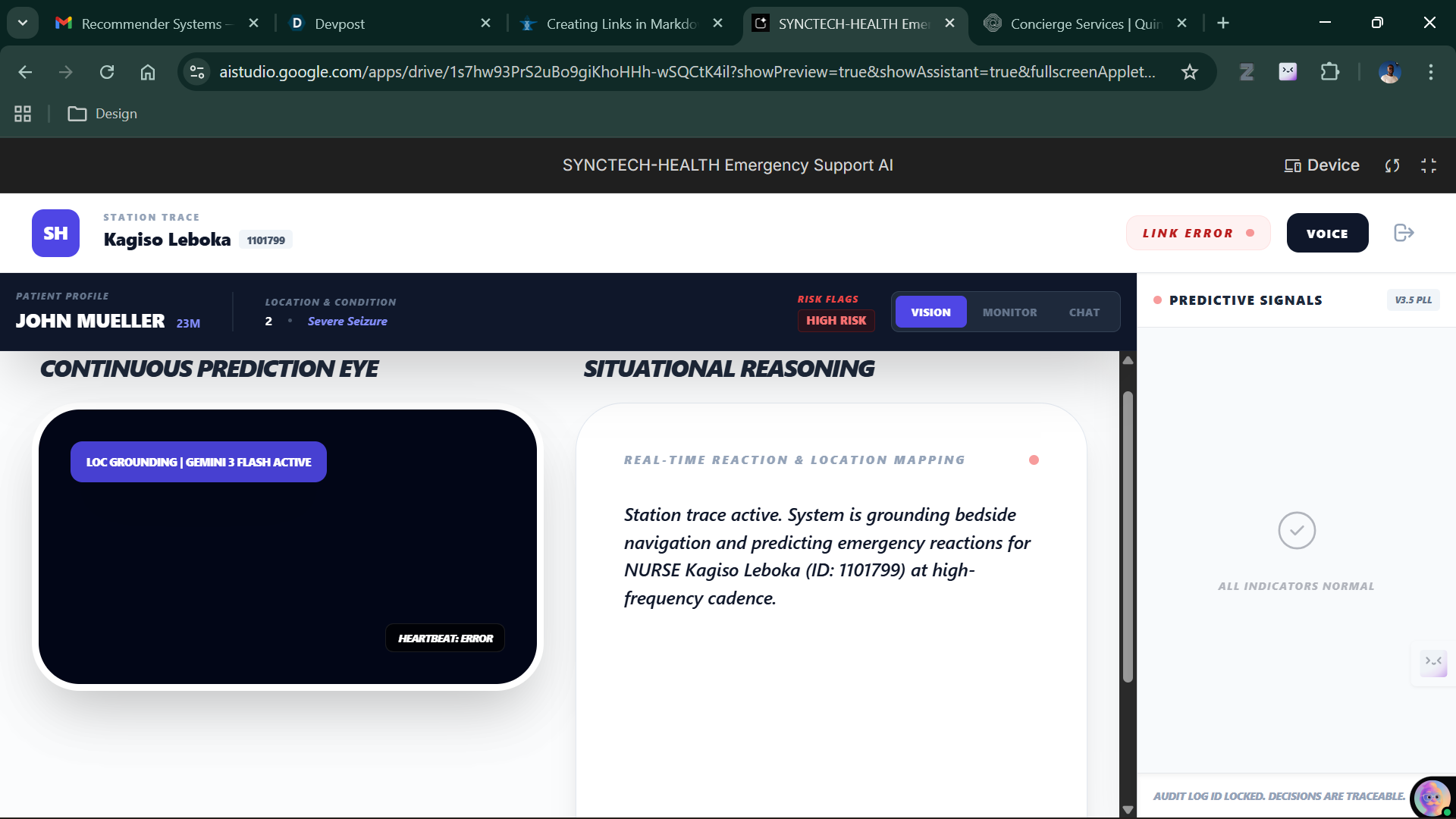Open the Device preview selector

[x=1322, y=165]
